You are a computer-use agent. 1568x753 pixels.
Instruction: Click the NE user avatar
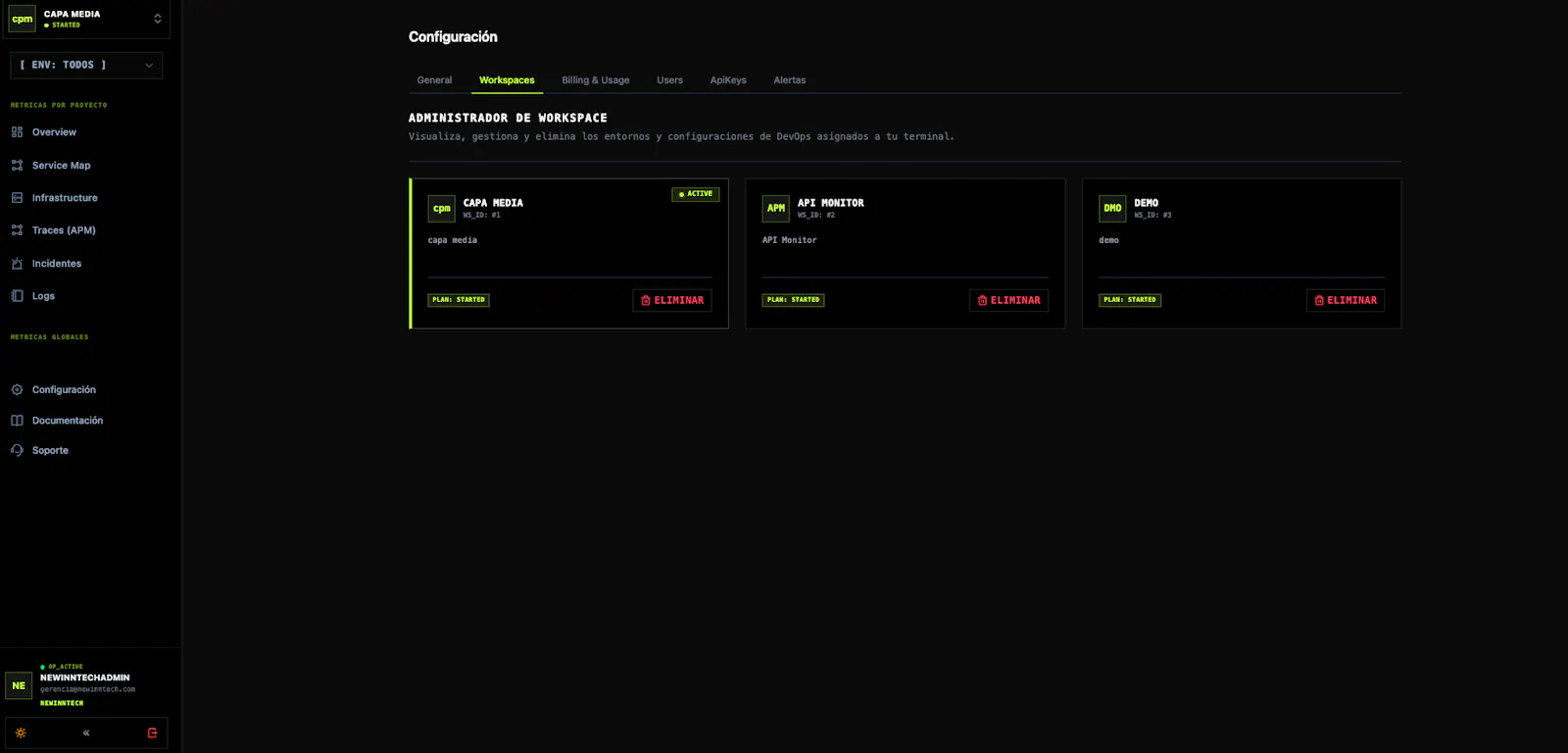click(19, 686)
